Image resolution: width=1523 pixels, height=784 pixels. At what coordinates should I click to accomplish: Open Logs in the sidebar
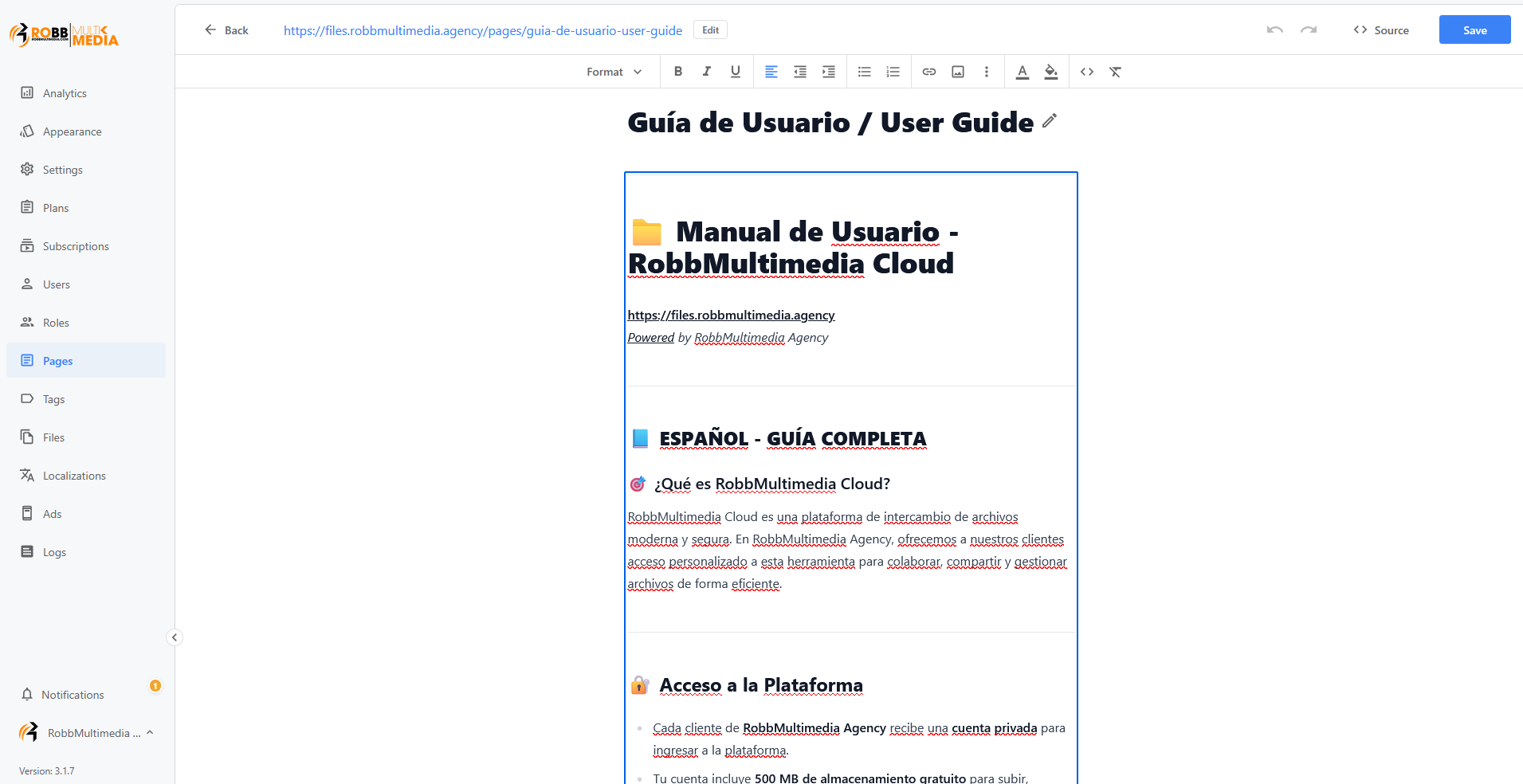86,552
